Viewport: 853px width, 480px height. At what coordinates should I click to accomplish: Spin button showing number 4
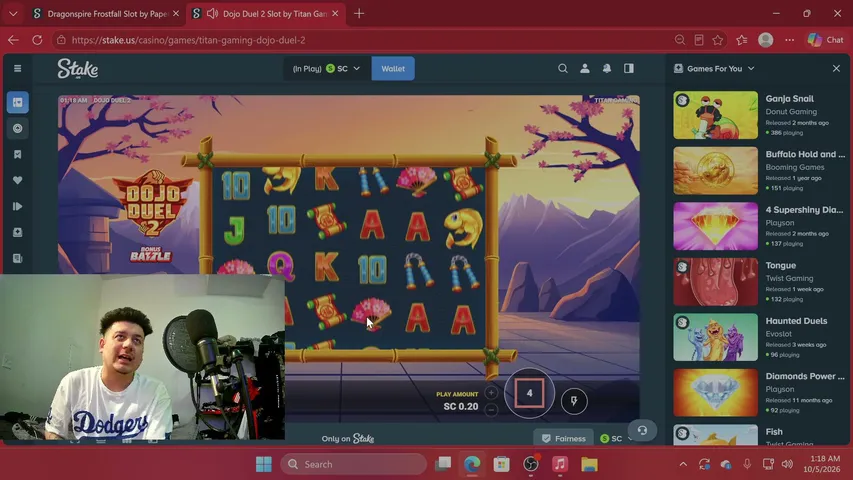tap(529, 393)
